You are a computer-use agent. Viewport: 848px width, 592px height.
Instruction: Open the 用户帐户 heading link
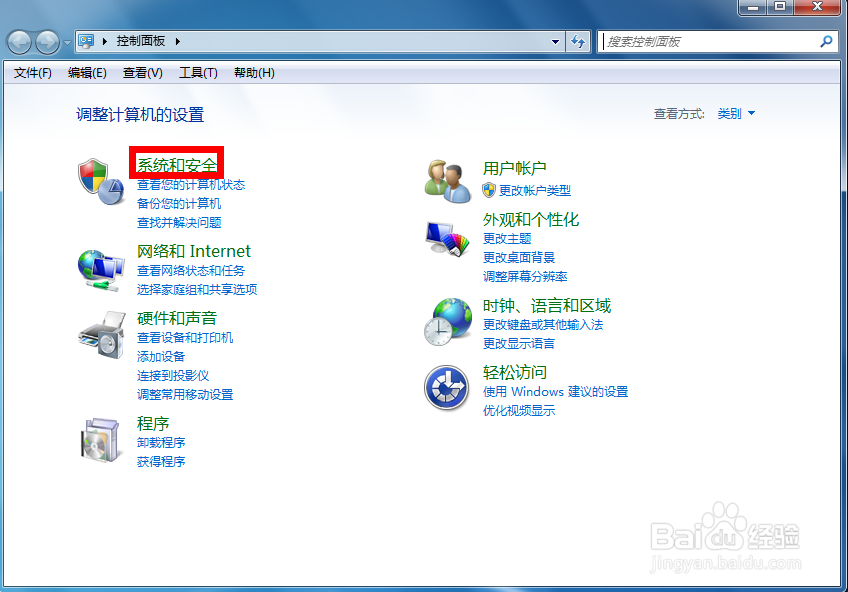coord(514,169)
